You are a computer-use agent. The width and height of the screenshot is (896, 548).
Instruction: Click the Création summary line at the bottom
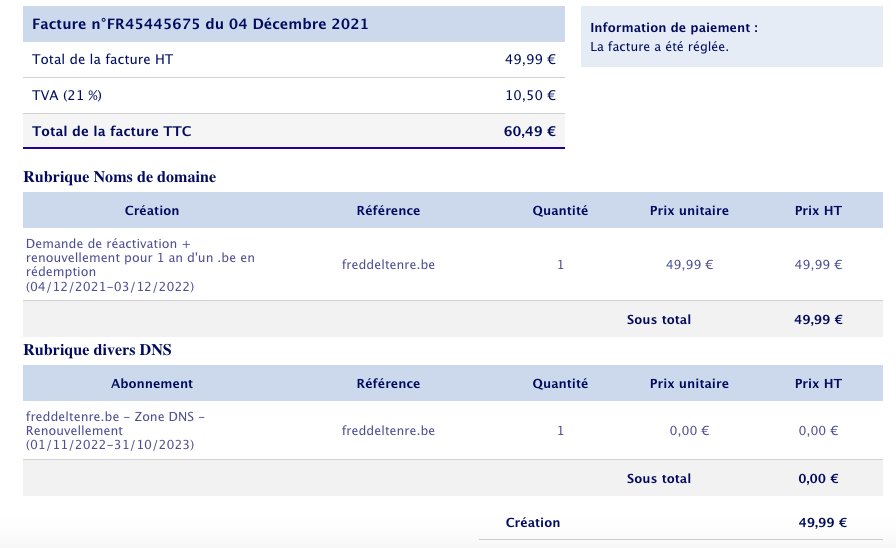[533, 523]
